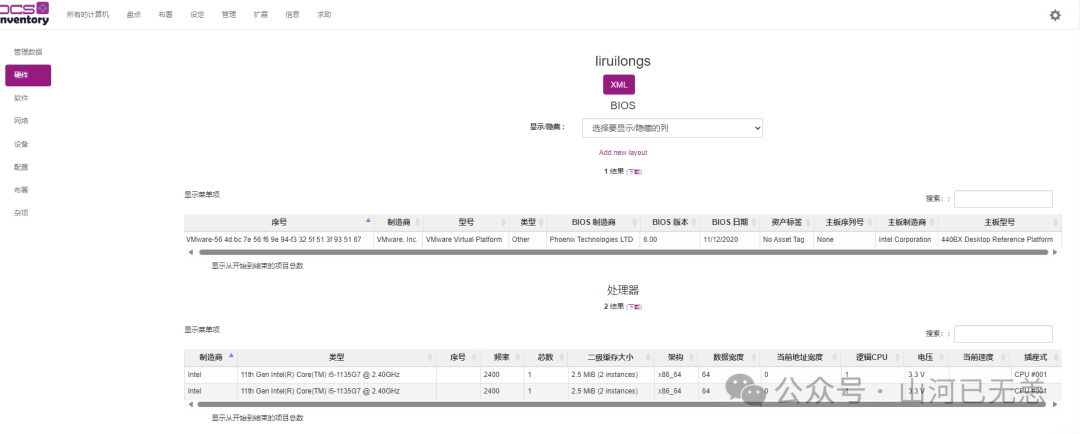Click the Intel Corporation cell

905,240
